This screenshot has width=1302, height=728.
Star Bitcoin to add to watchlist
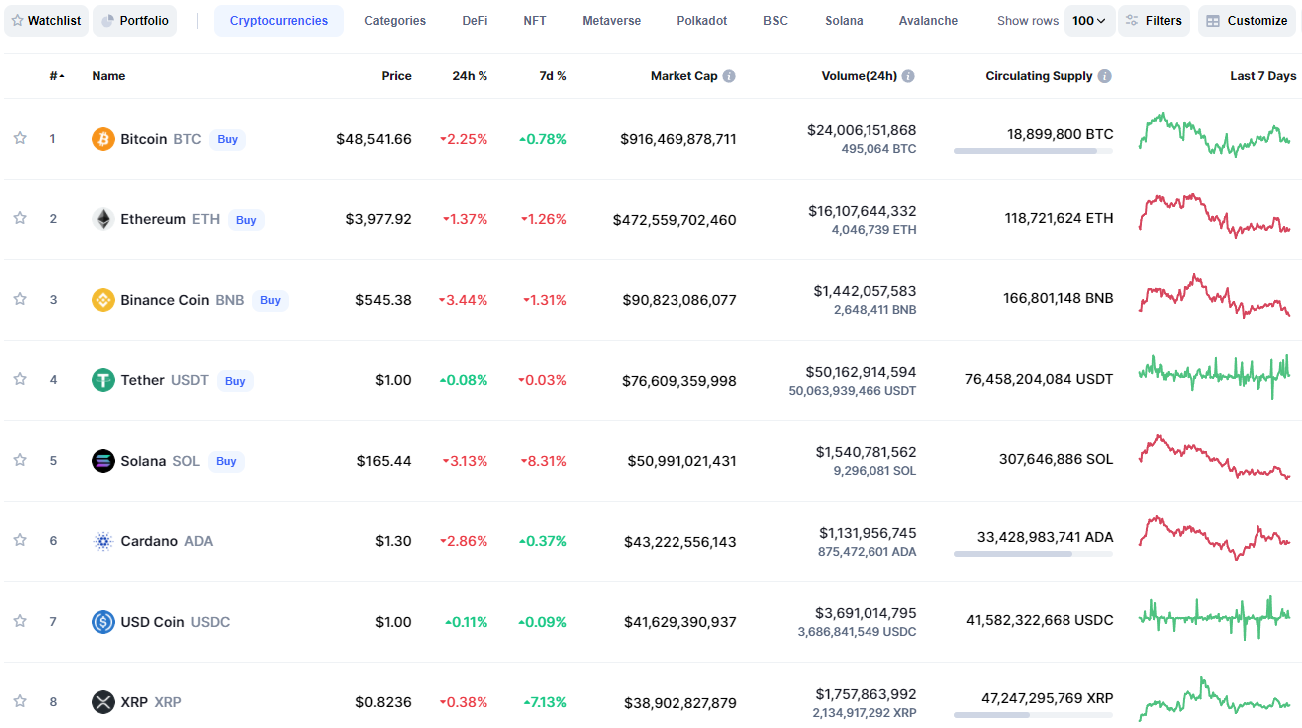click(x=19, y=138)
